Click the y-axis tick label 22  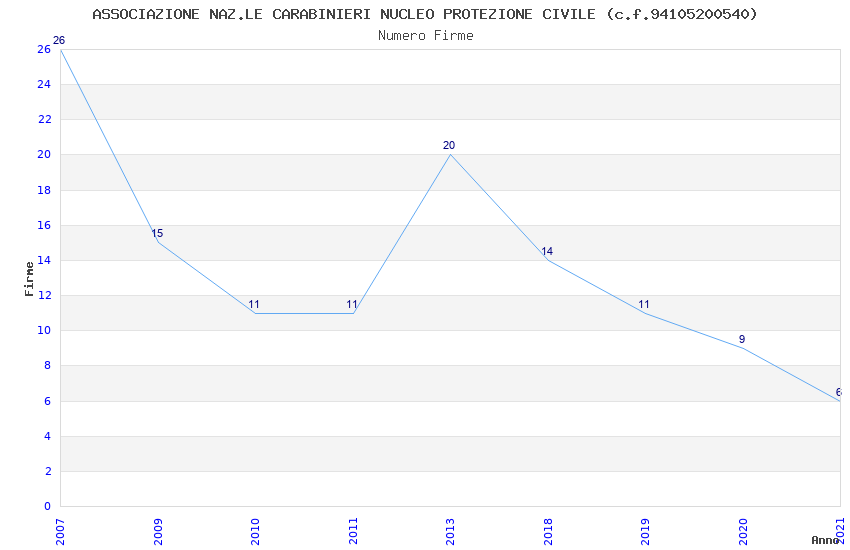[x=44, y=119]
